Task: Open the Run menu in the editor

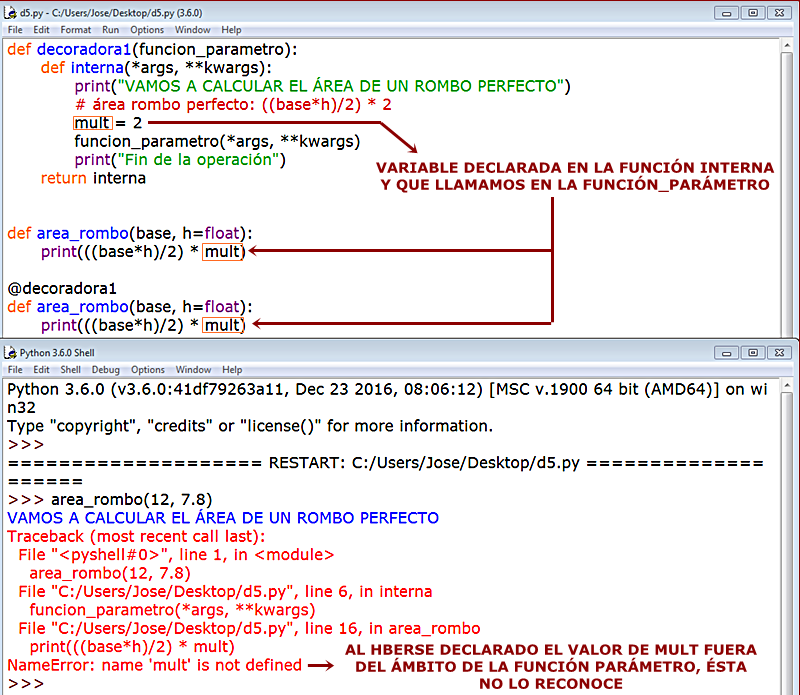Action: [x=111, y=29]
